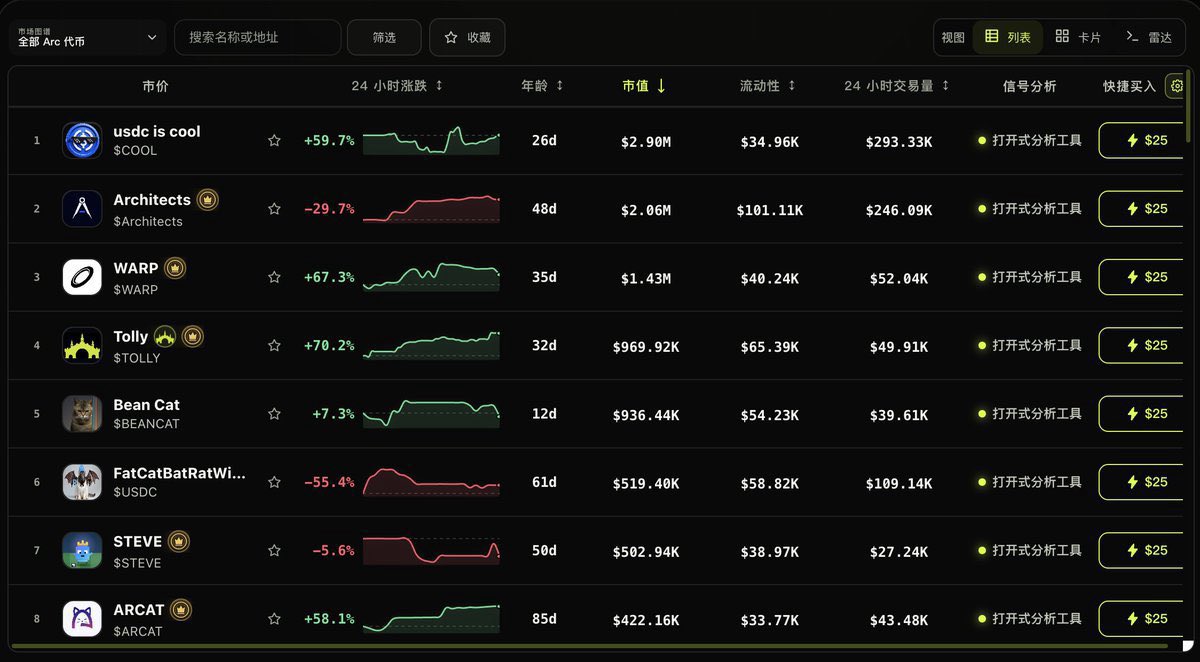
Task: Click the crown badge next to ARCAT
Action: pyautogui.click(x=181, y=609)
